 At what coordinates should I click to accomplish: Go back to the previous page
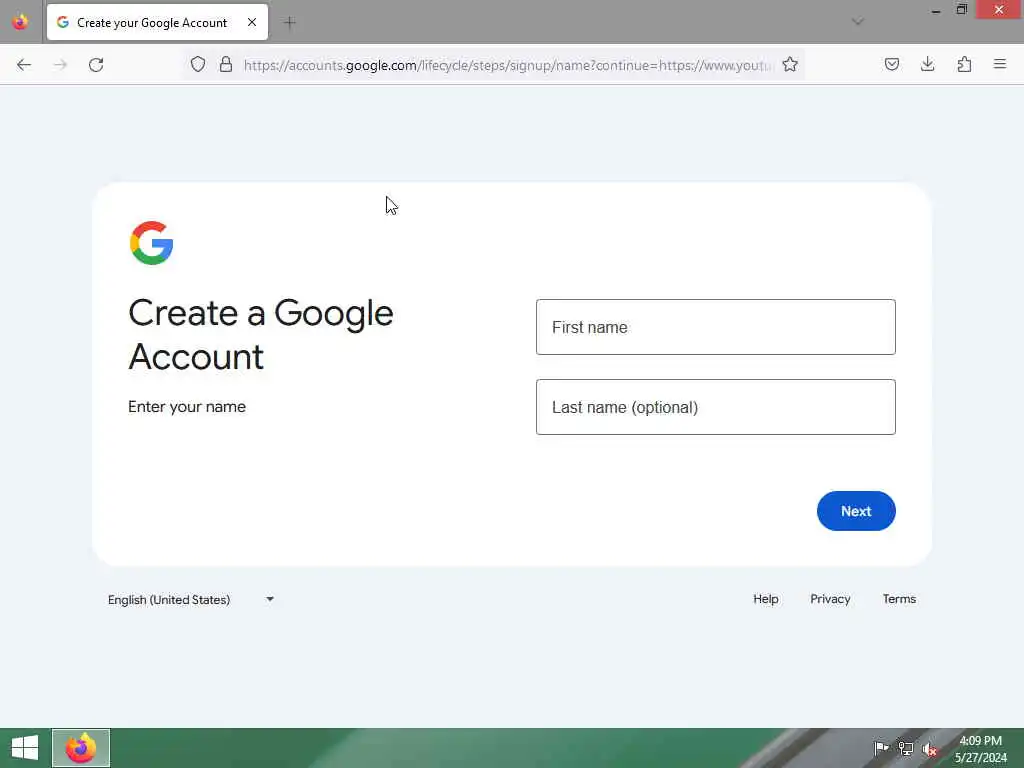(x=24, y=65)
